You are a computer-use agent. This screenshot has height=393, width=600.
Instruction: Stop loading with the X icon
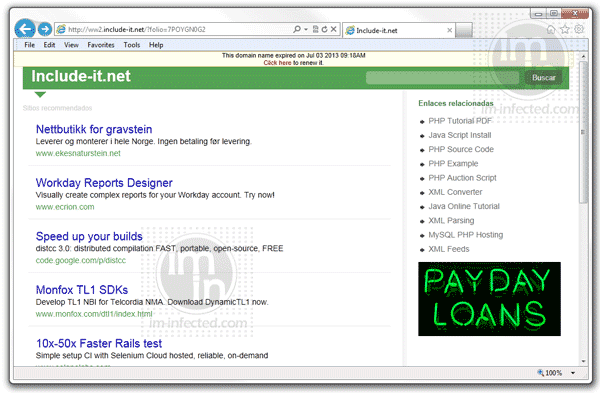[334, 29]
